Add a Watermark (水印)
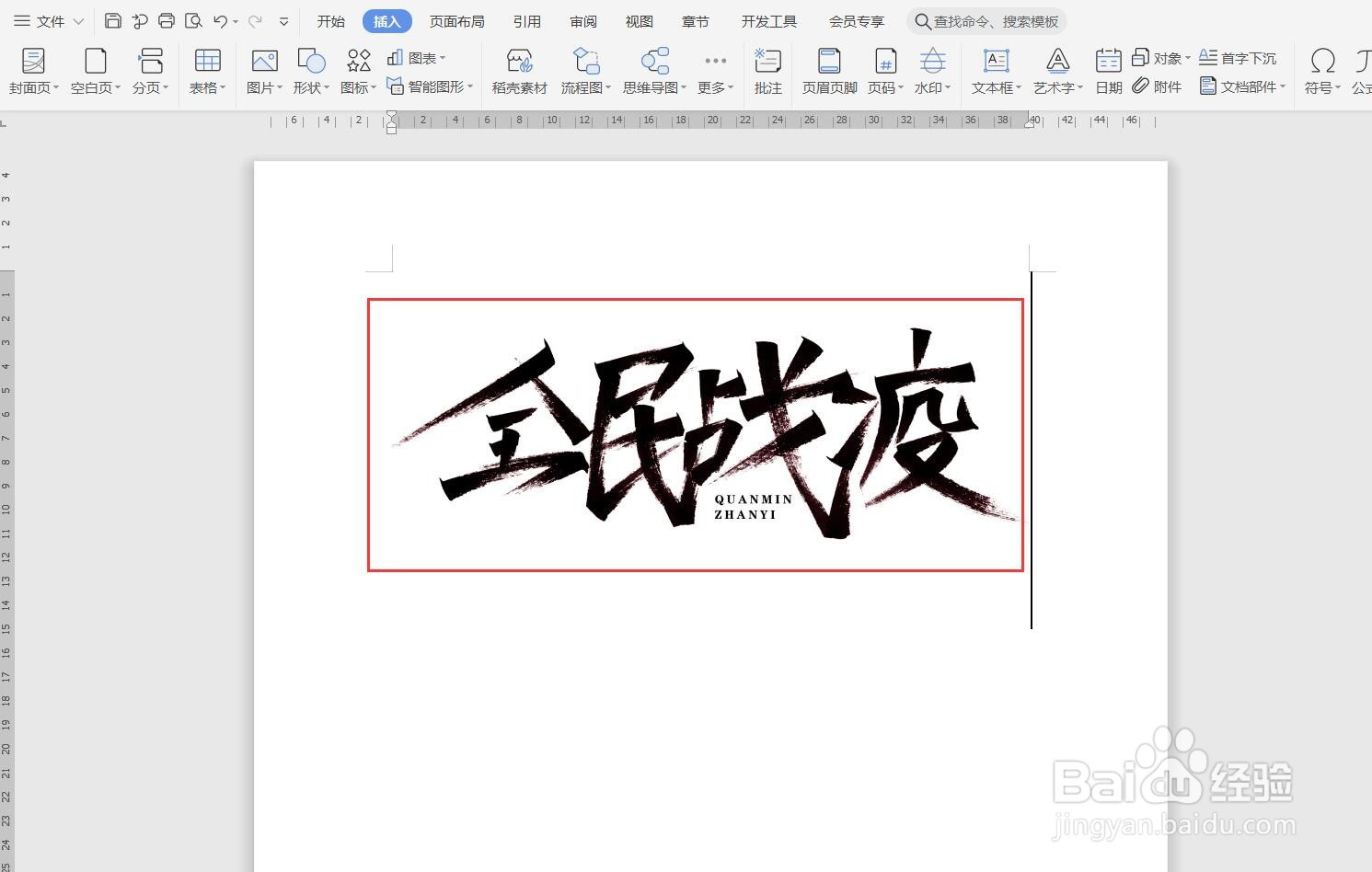The height and width of the screenshot is (872, 1372). 932,72
